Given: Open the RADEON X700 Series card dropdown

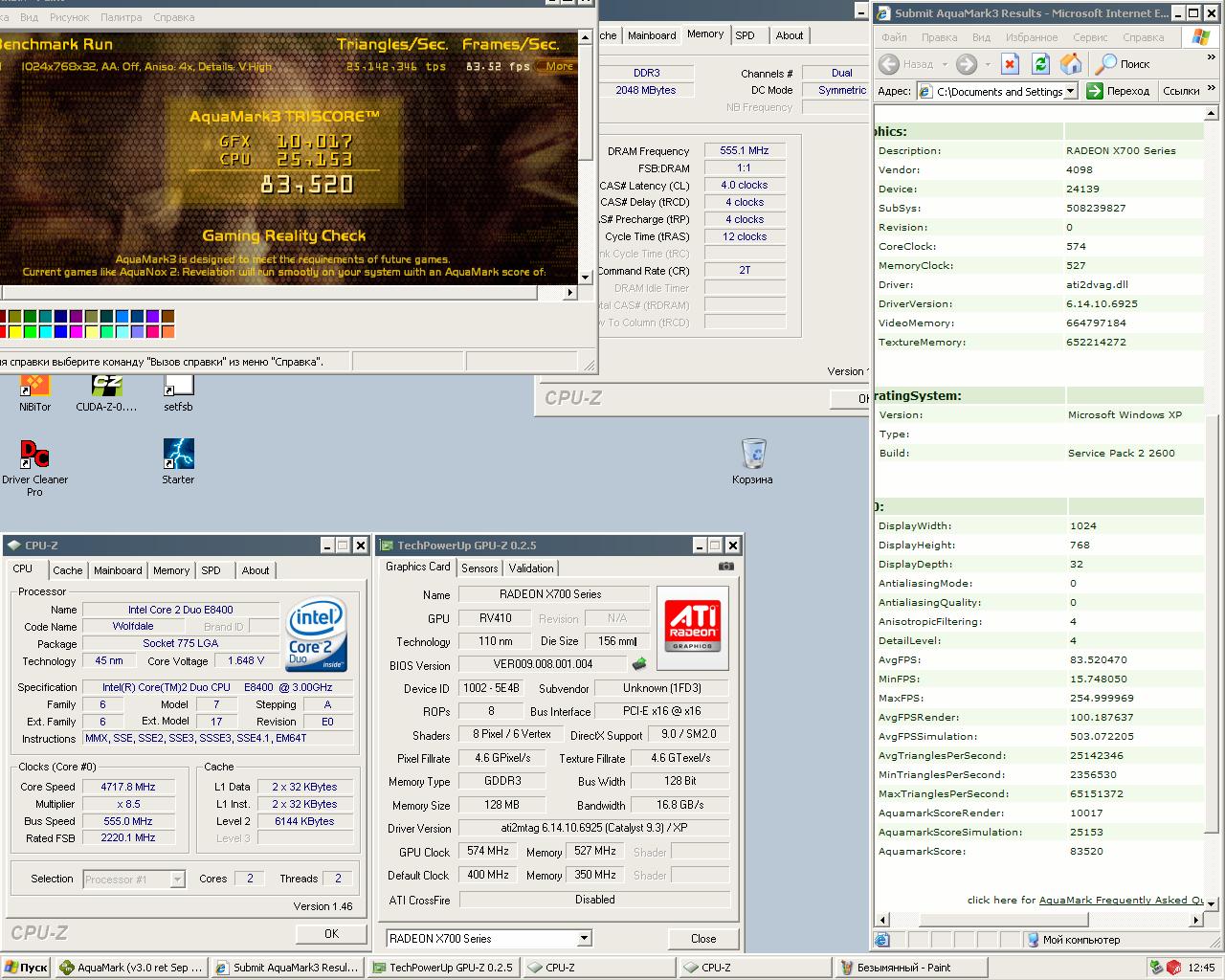Looking at the screenshot, I should [584, 939].
